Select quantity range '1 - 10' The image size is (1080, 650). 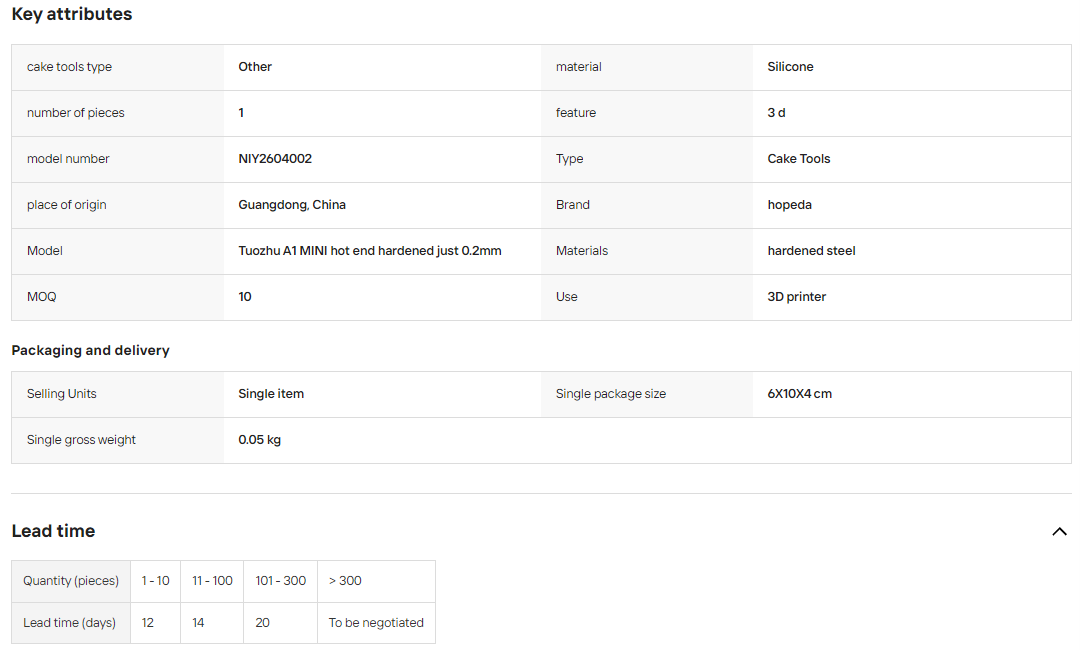156,581
